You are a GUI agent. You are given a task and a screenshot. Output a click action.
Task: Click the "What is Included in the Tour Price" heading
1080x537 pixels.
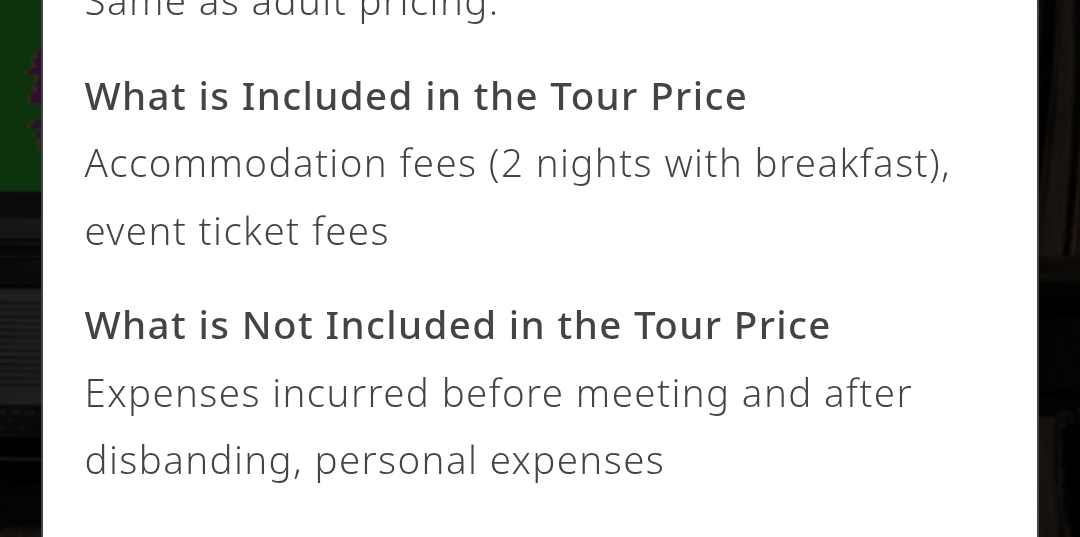(415, 96)
